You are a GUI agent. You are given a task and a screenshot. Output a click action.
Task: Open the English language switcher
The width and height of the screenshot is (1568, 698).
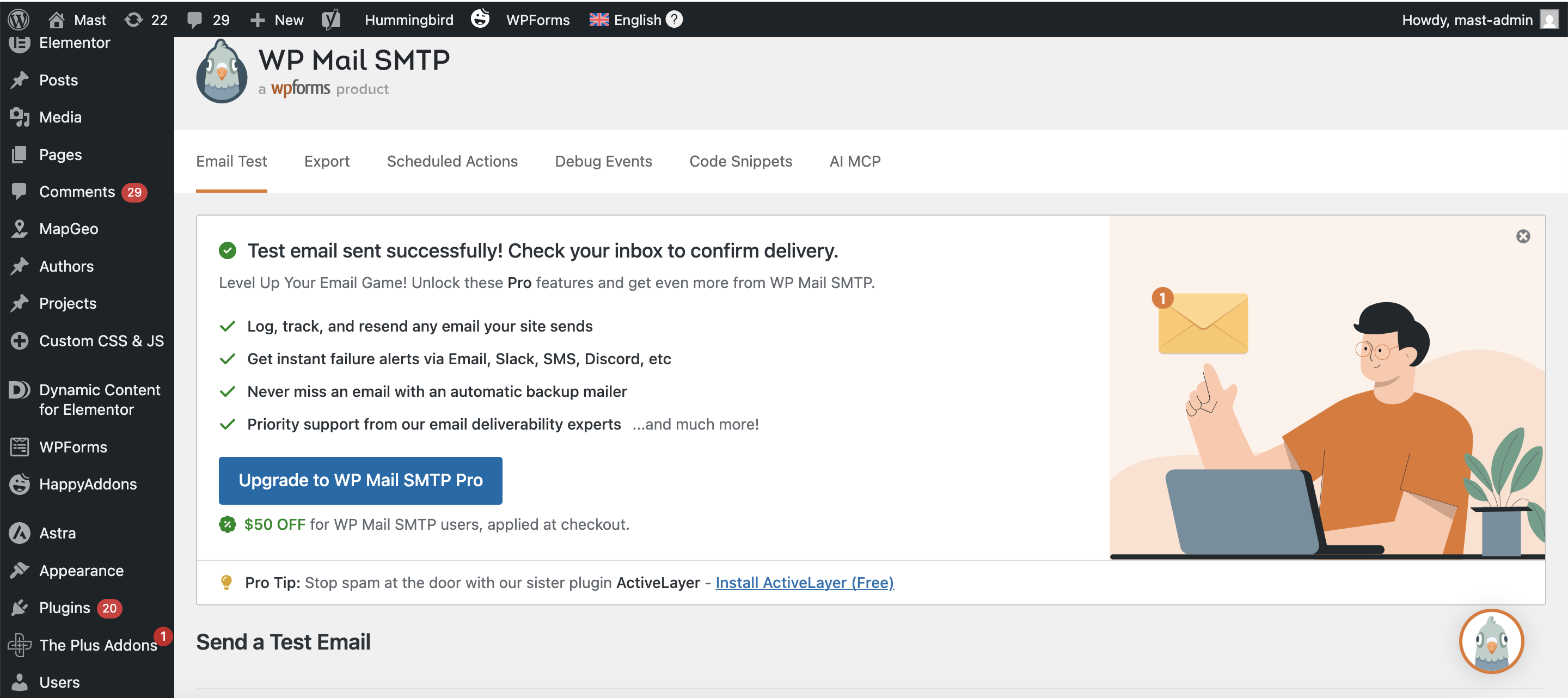click(626, 20)
